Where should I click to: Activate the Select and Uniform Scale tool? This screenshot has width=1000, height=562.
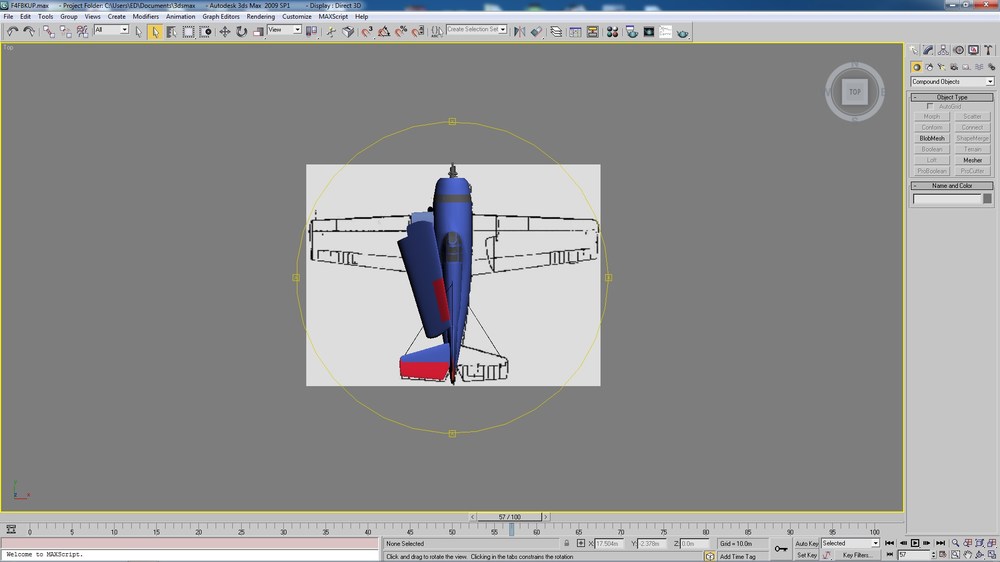click(x=258, y=31)
